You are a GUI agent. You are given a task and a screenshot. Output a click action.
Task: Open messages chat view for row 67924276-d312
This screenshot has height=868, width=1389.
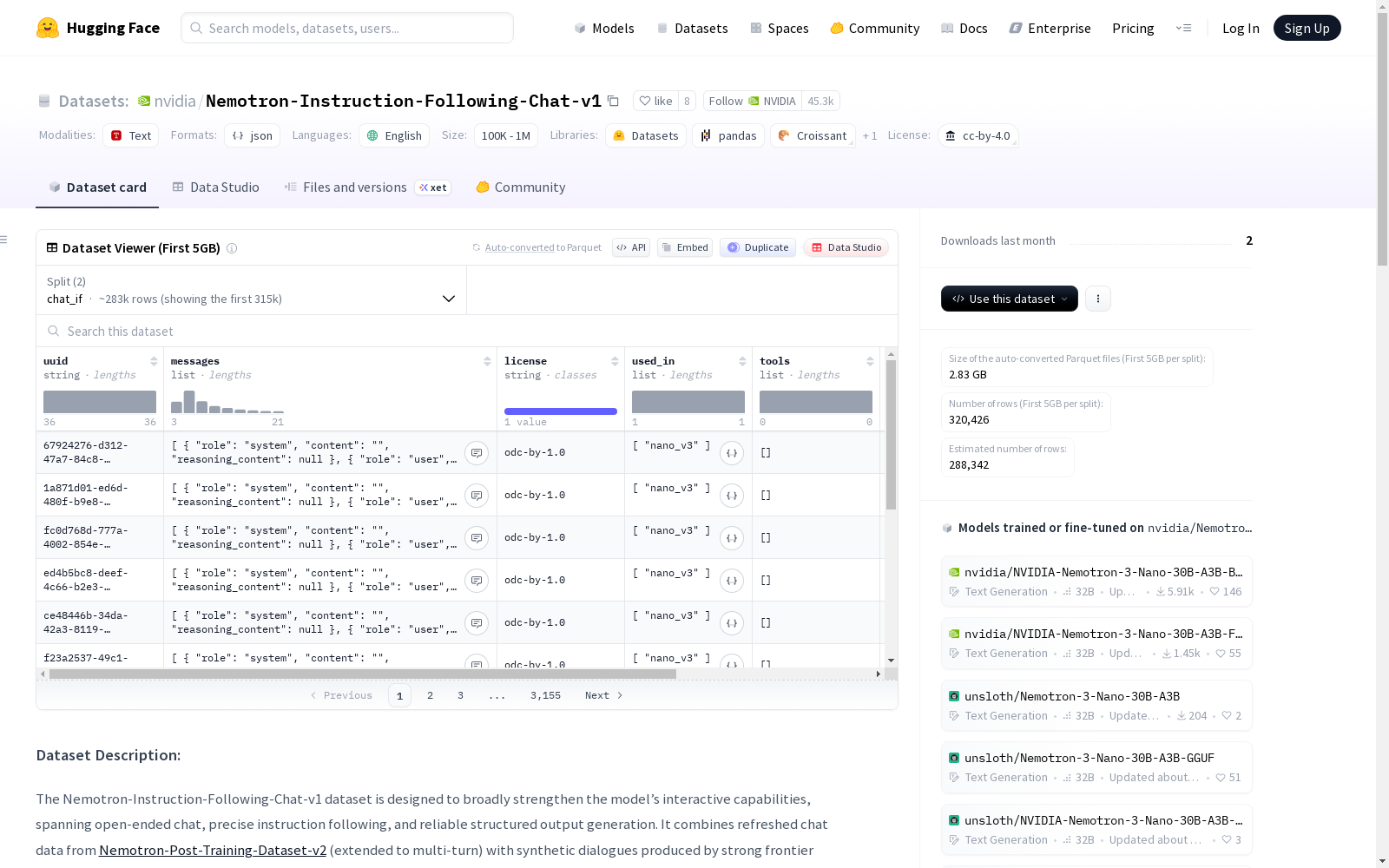pos(477,453)
